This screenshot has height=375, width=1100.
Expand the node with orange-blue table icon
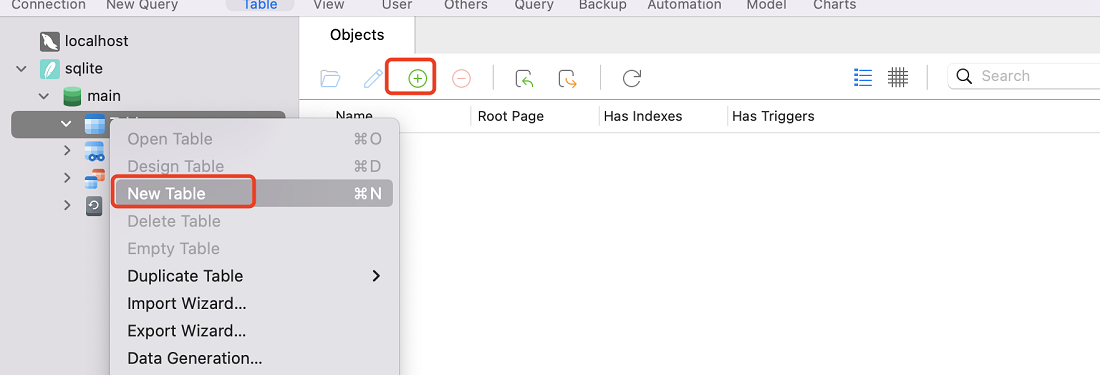pyautogui.click(x=67, y=178)
